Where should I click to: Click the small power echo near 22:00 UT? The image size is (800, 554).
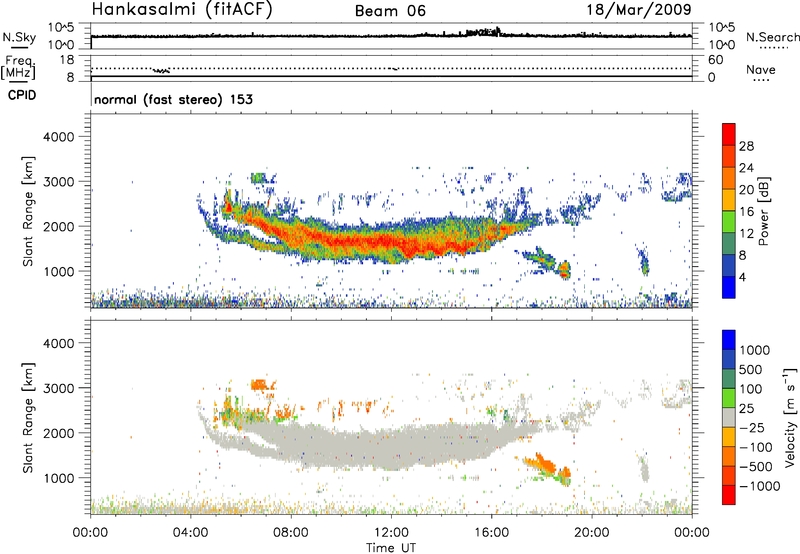coord(644,261)
